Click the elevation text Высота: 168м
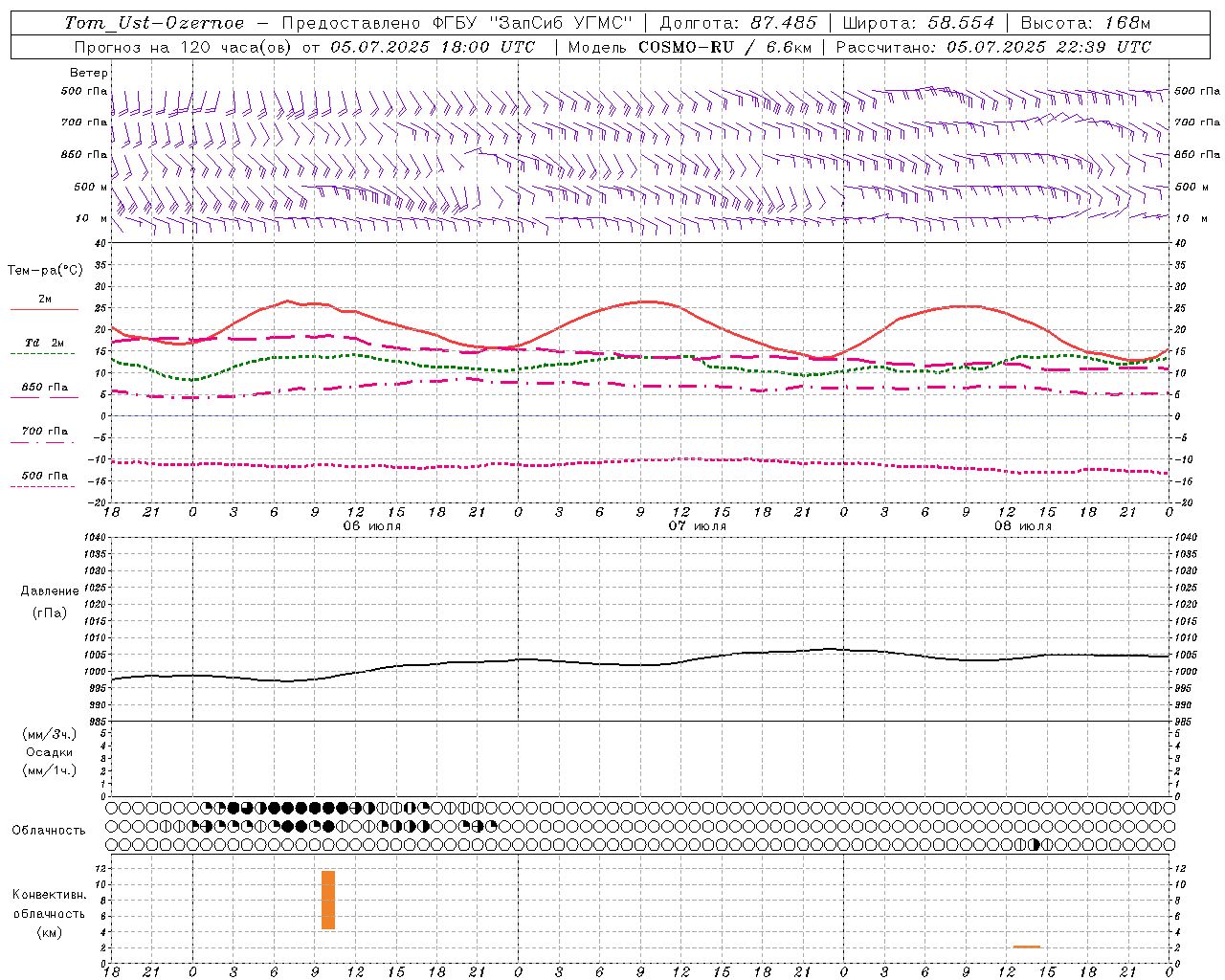Screen dimensions: 1225x980 1085,23
